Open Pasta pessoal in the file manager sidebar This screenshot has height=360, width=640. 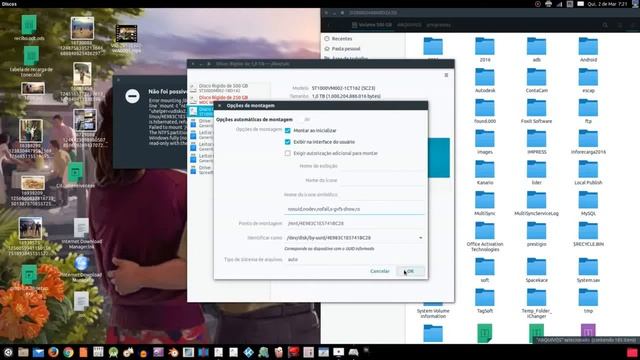point(345,49)
